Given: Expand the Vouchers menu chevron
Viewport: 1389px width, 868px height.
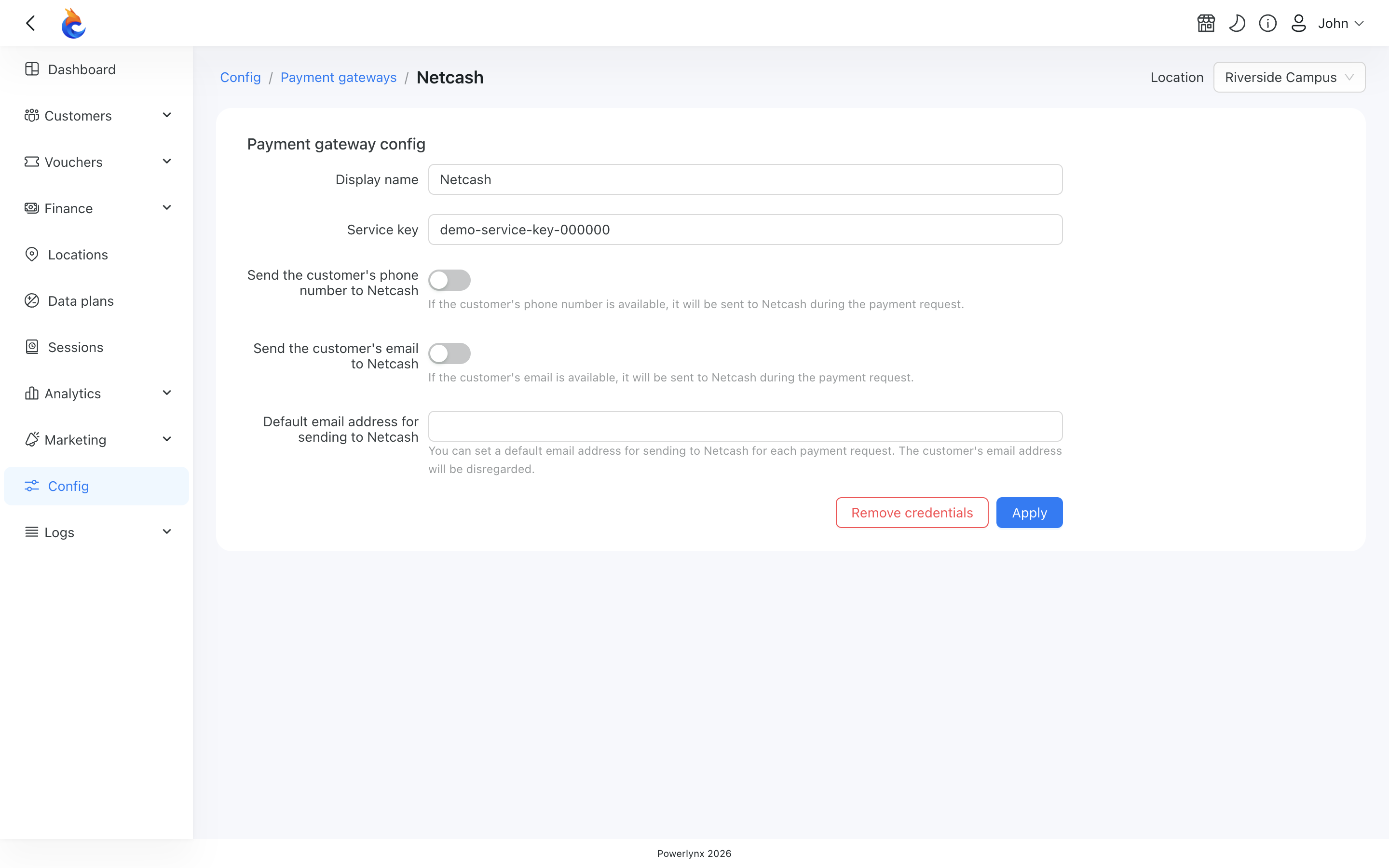Looking at the screenshot, I should [167, 162].
